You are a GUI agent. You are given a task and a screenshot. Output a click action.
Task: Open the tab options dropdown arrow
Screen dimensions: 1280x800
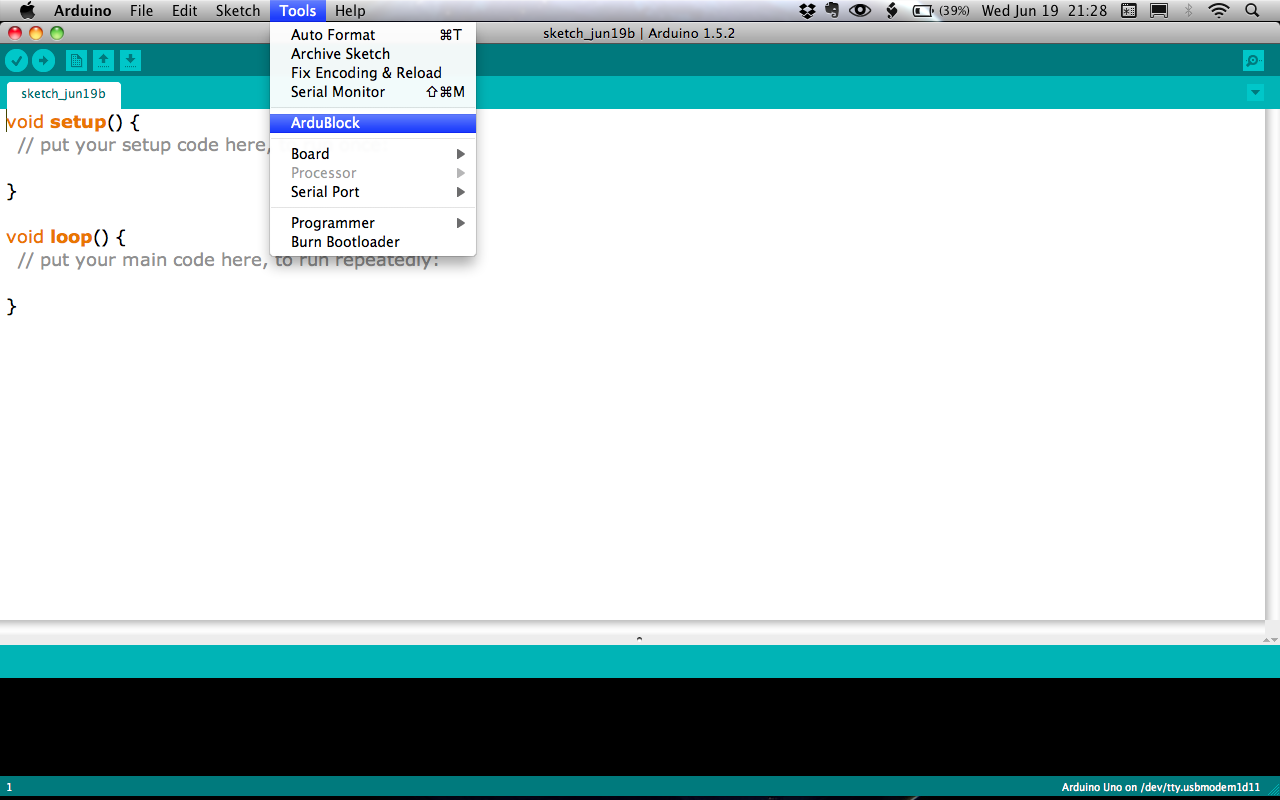click(1255, 93)
